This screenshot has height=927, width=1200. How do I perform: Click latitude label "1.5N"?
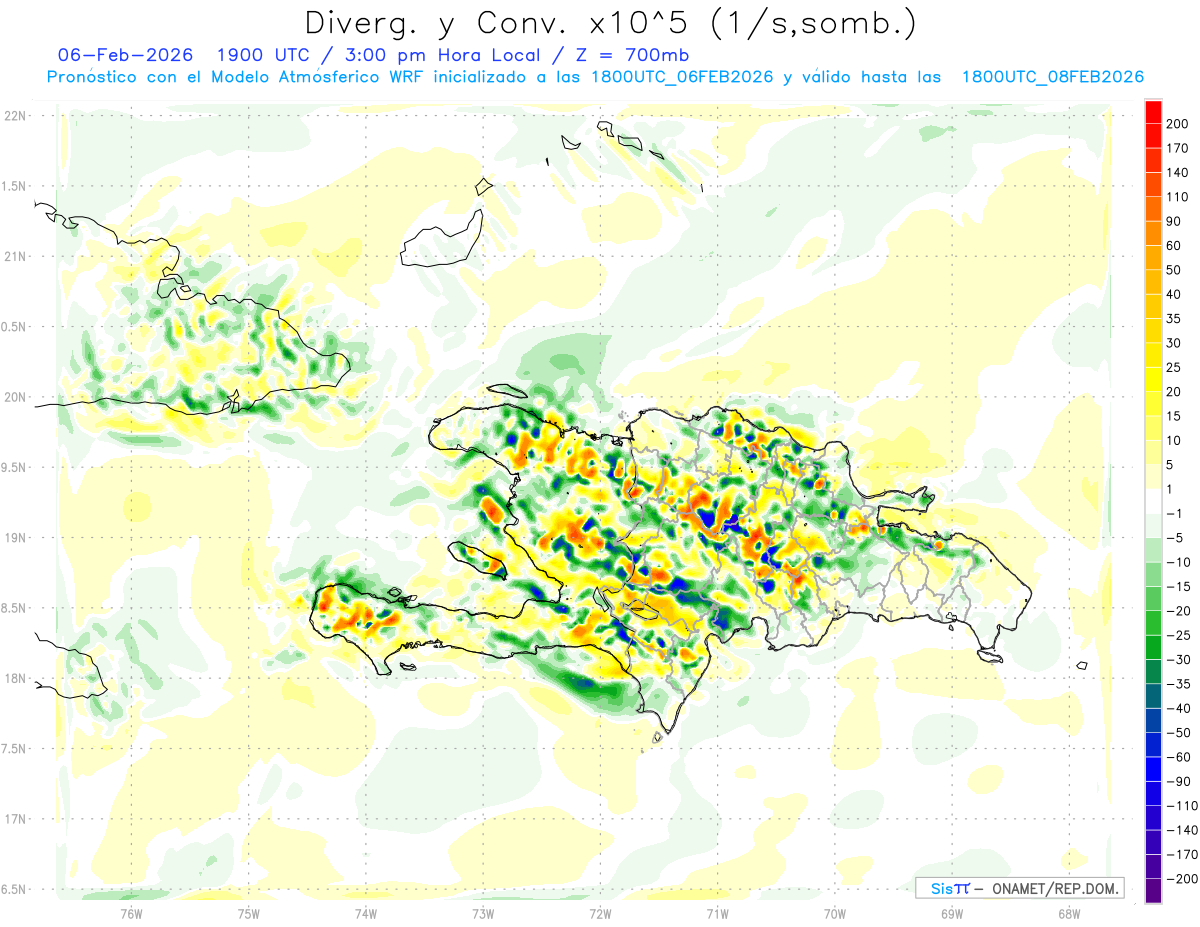point(15,186)
